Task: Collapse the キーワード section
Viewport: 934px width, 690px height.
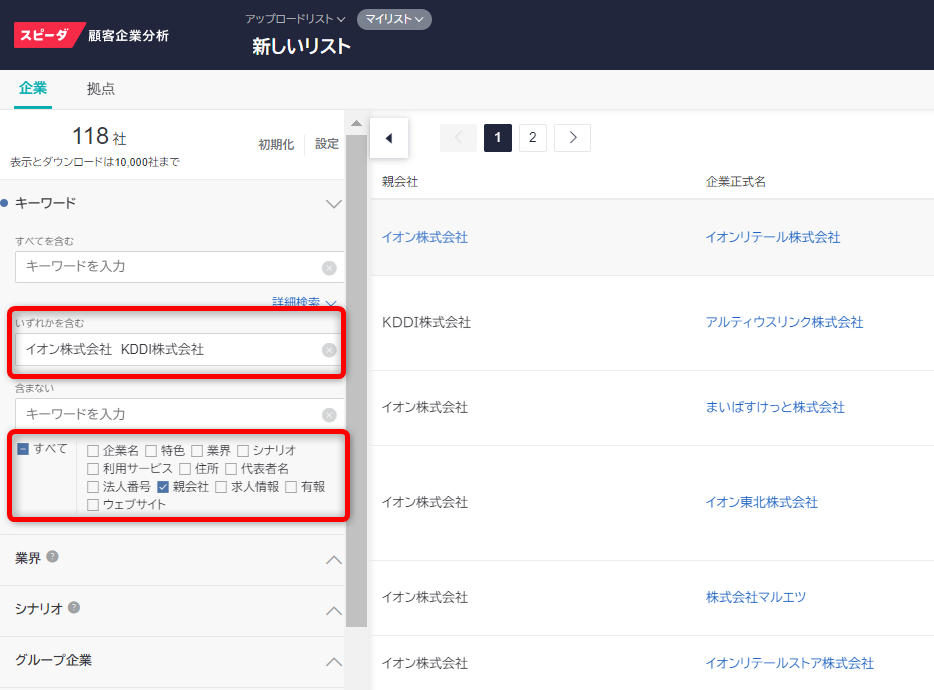Action: (x=334, y=203)
